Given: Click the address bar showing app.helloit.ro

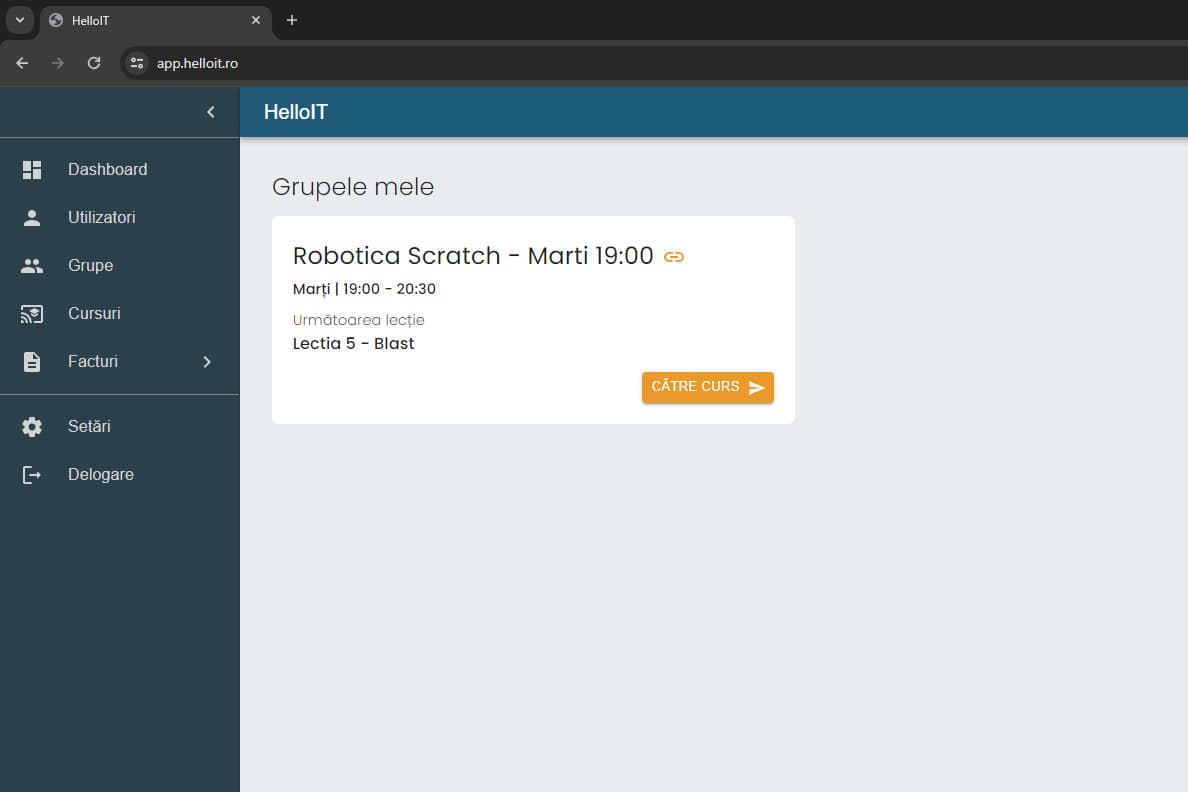Looking at the screenshot, I should (197, 63).
